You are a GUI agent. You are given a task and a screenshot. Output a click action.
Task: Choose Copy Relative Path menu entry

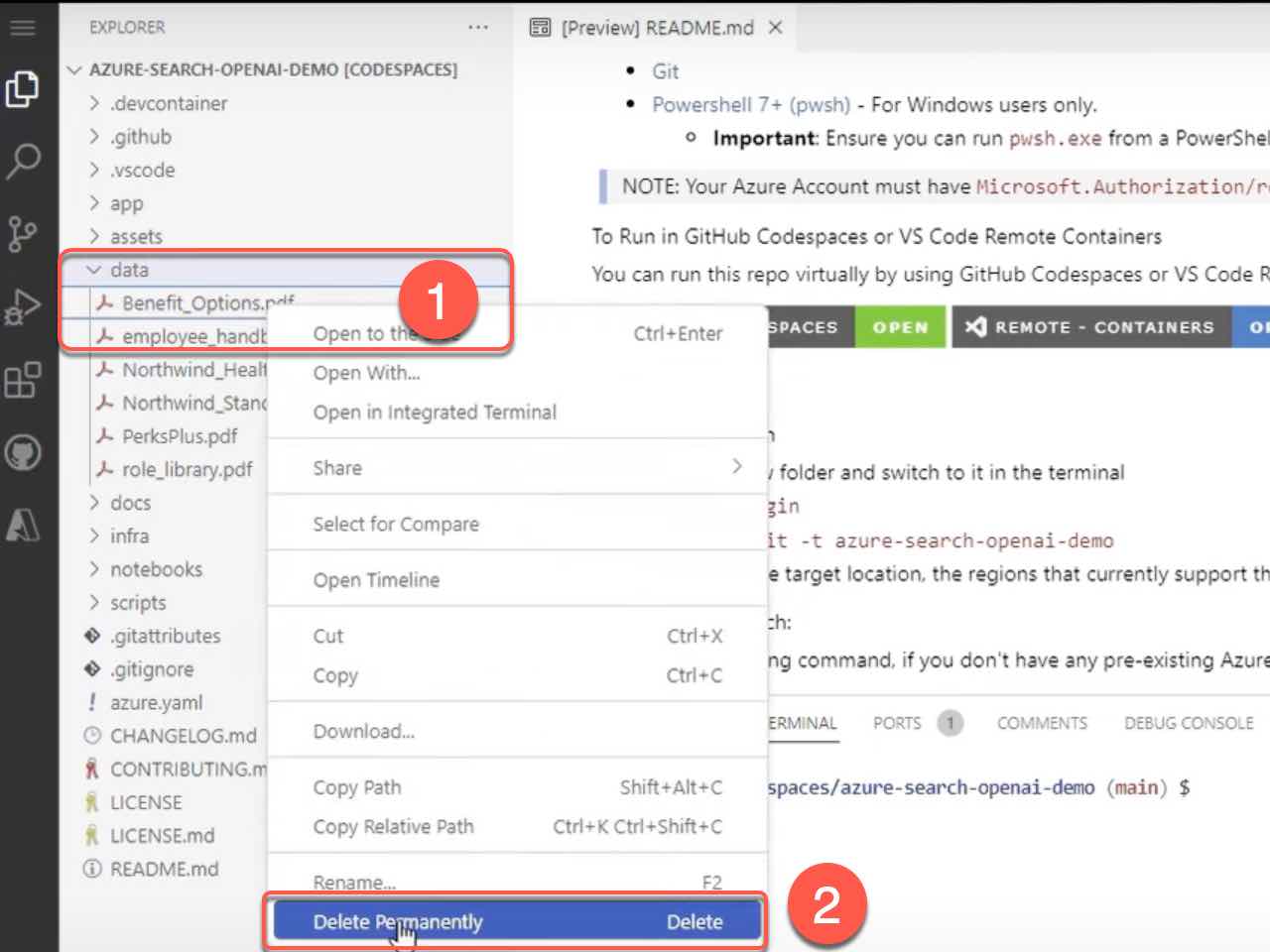tap(517, 826)
